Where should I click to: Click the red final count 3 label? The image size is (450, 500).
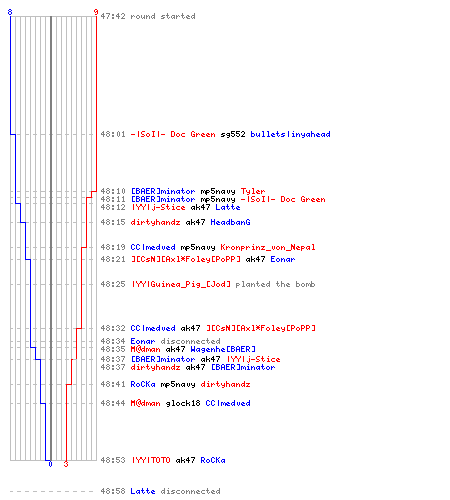[x=66, y=464]
